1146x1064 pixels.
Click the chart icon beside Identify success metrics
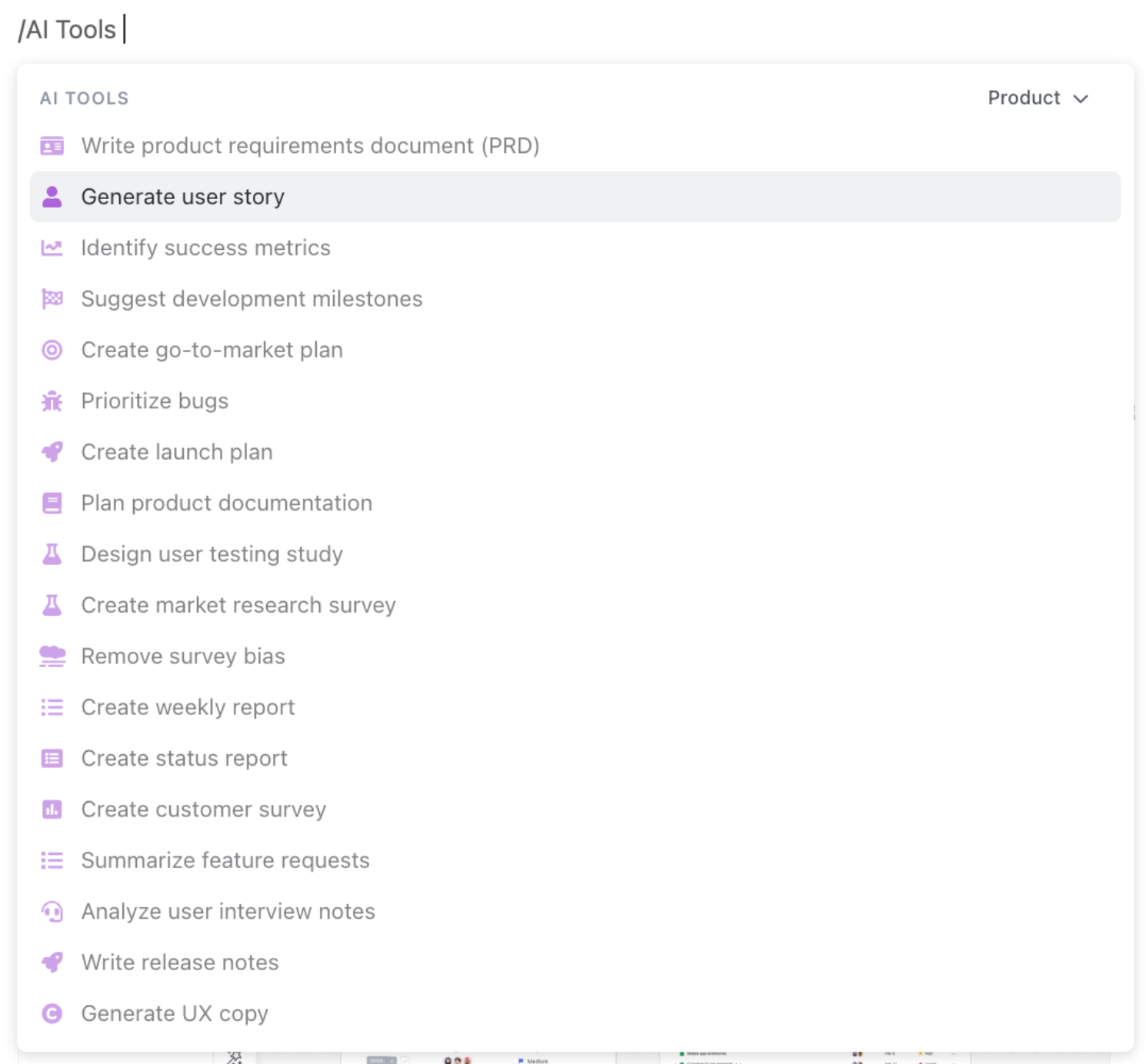[x=52, y=248]
